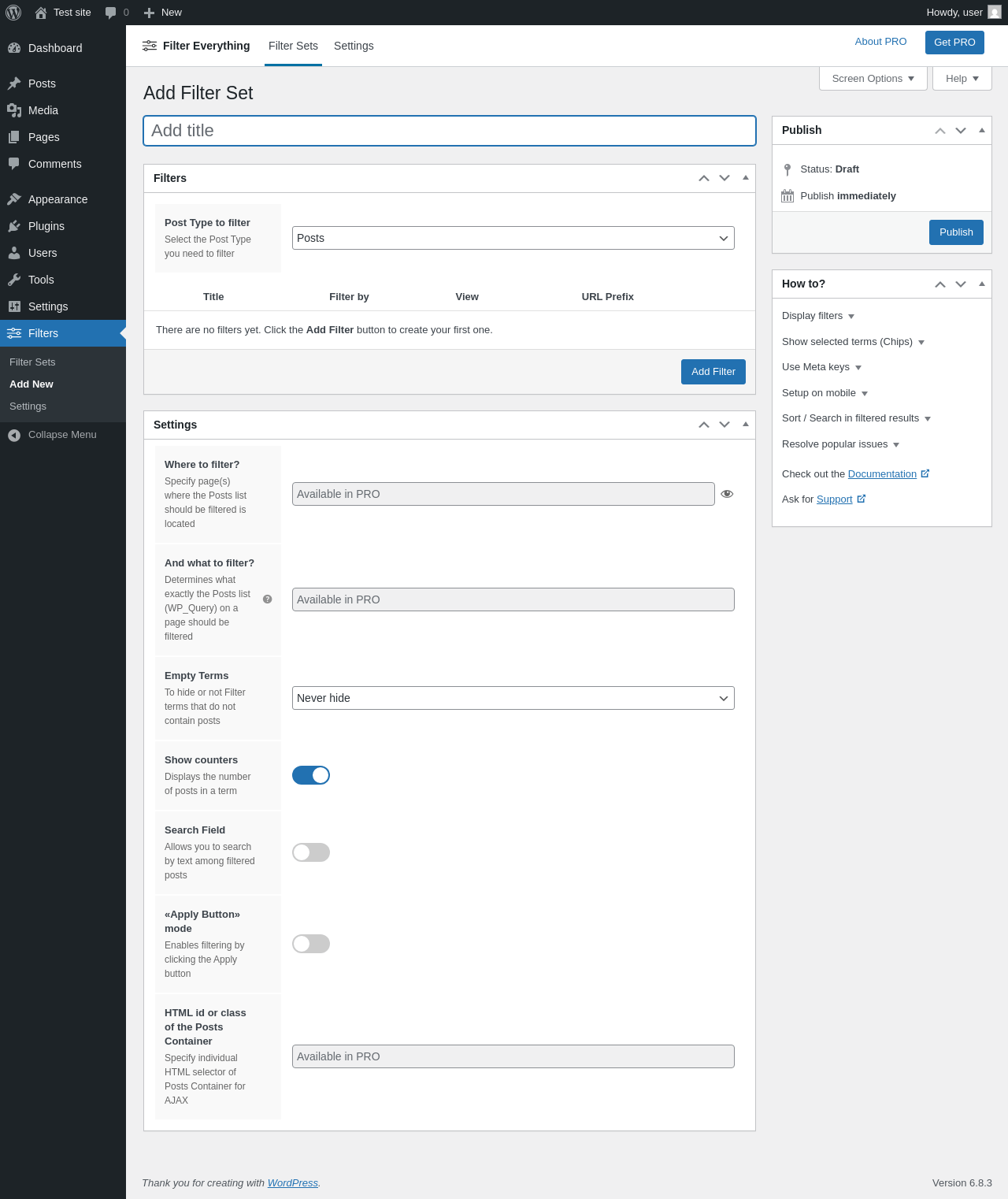Click the user avatar in admin bar

[995, 13]
